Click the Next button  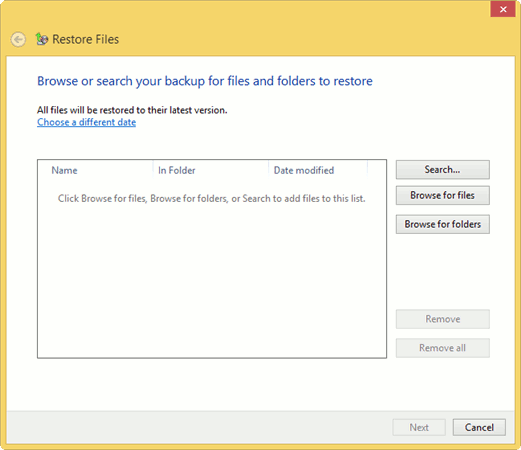(x=419, y=427)
